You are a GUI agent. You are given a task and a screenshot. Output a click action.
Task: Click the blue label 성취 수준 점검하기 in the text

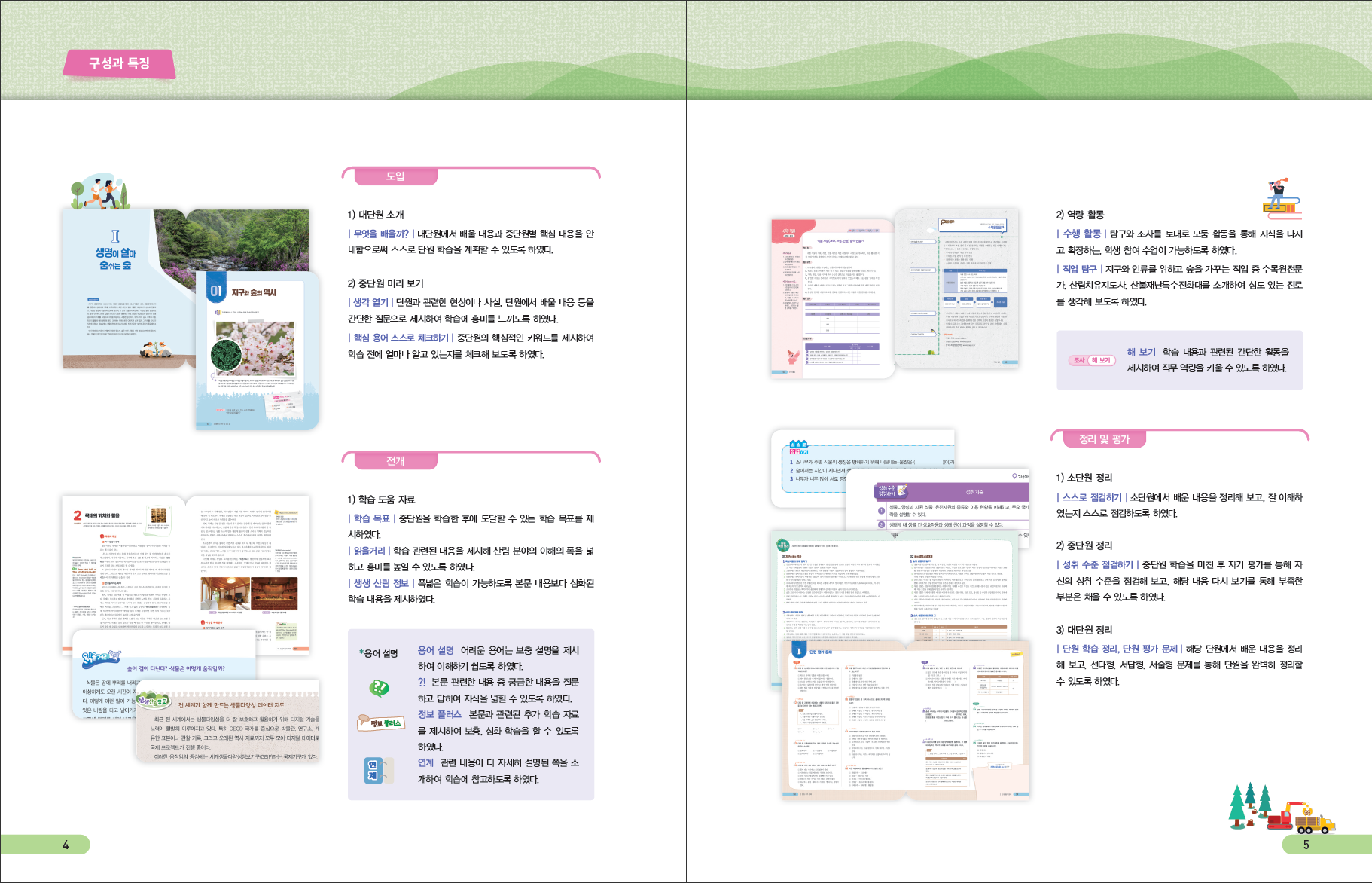coord(1098,565)
